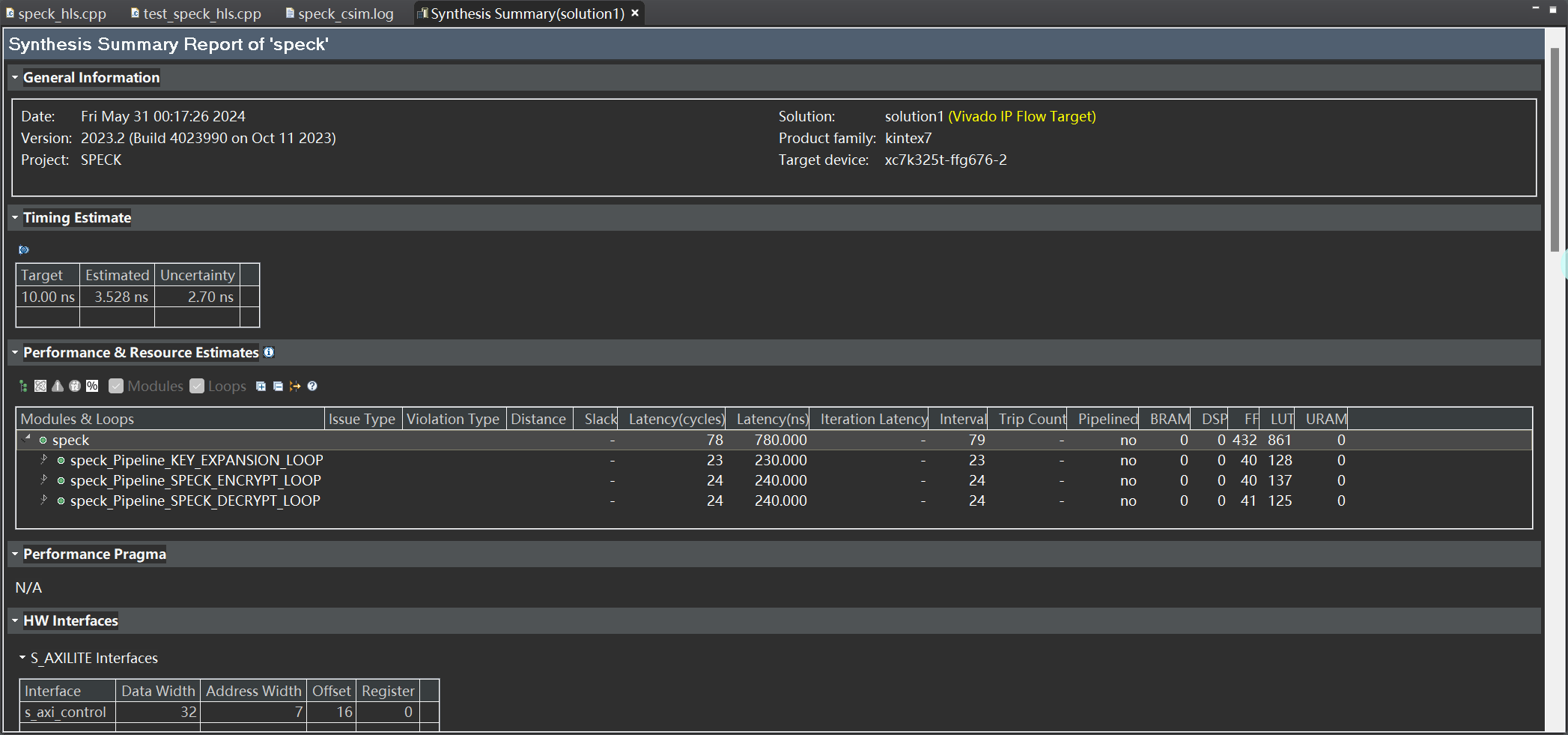Toggle the Loops checkbox
Screen dimensions: 1568x735
coord(197,386)
